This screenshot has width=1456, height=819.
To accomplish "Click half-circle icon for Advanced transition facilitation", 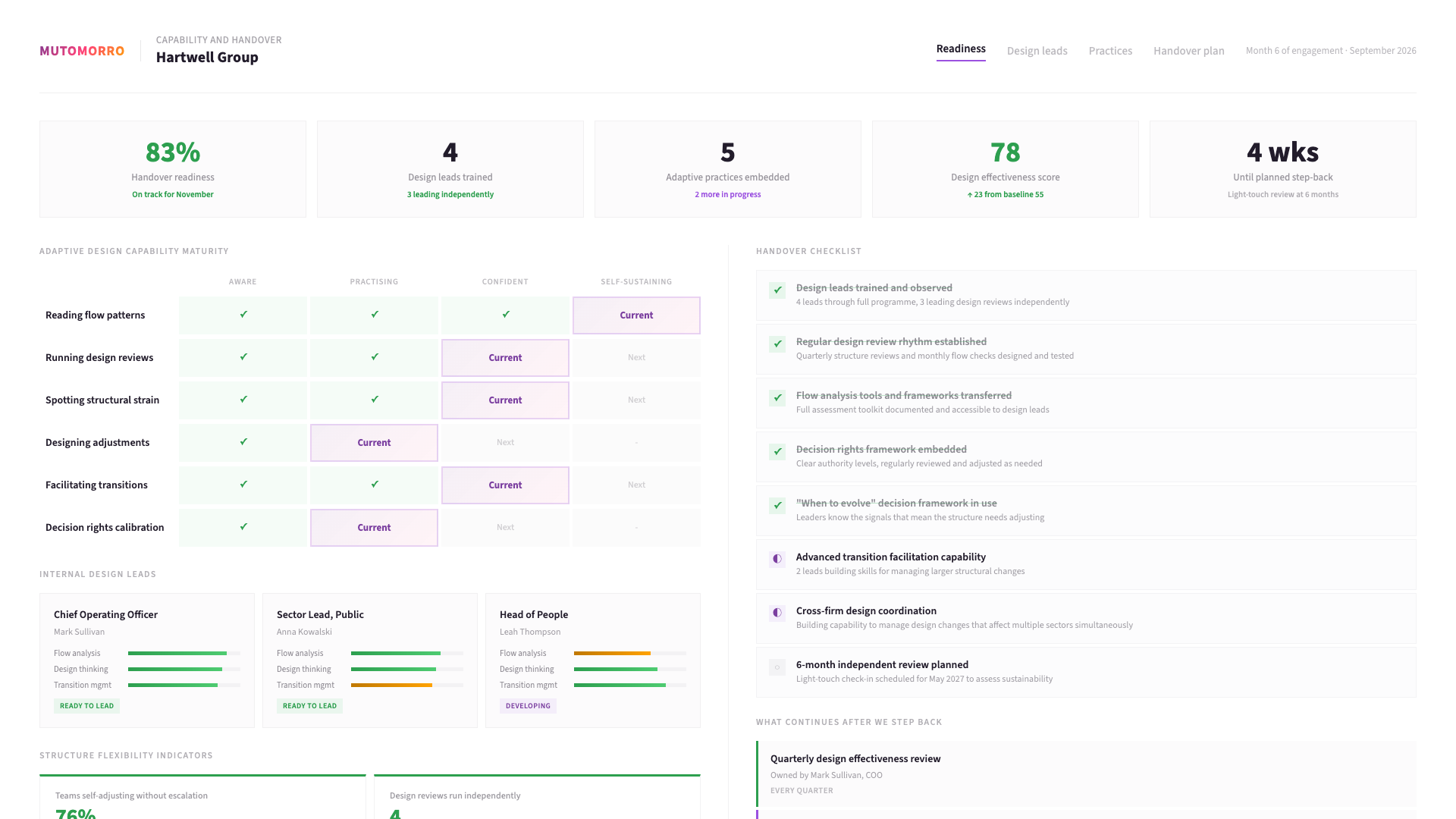I will click(777, 559).
